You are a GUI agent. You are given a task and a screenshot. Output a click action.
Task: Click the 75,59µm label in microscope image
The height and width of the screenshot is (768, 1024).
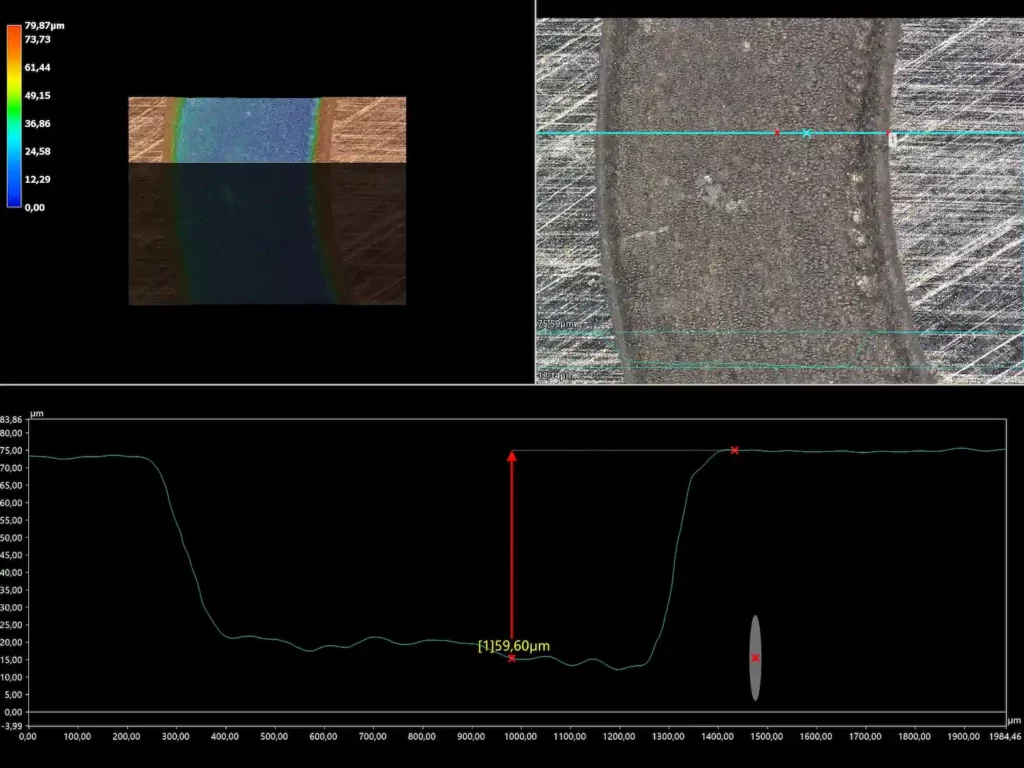tap(557, 324)
